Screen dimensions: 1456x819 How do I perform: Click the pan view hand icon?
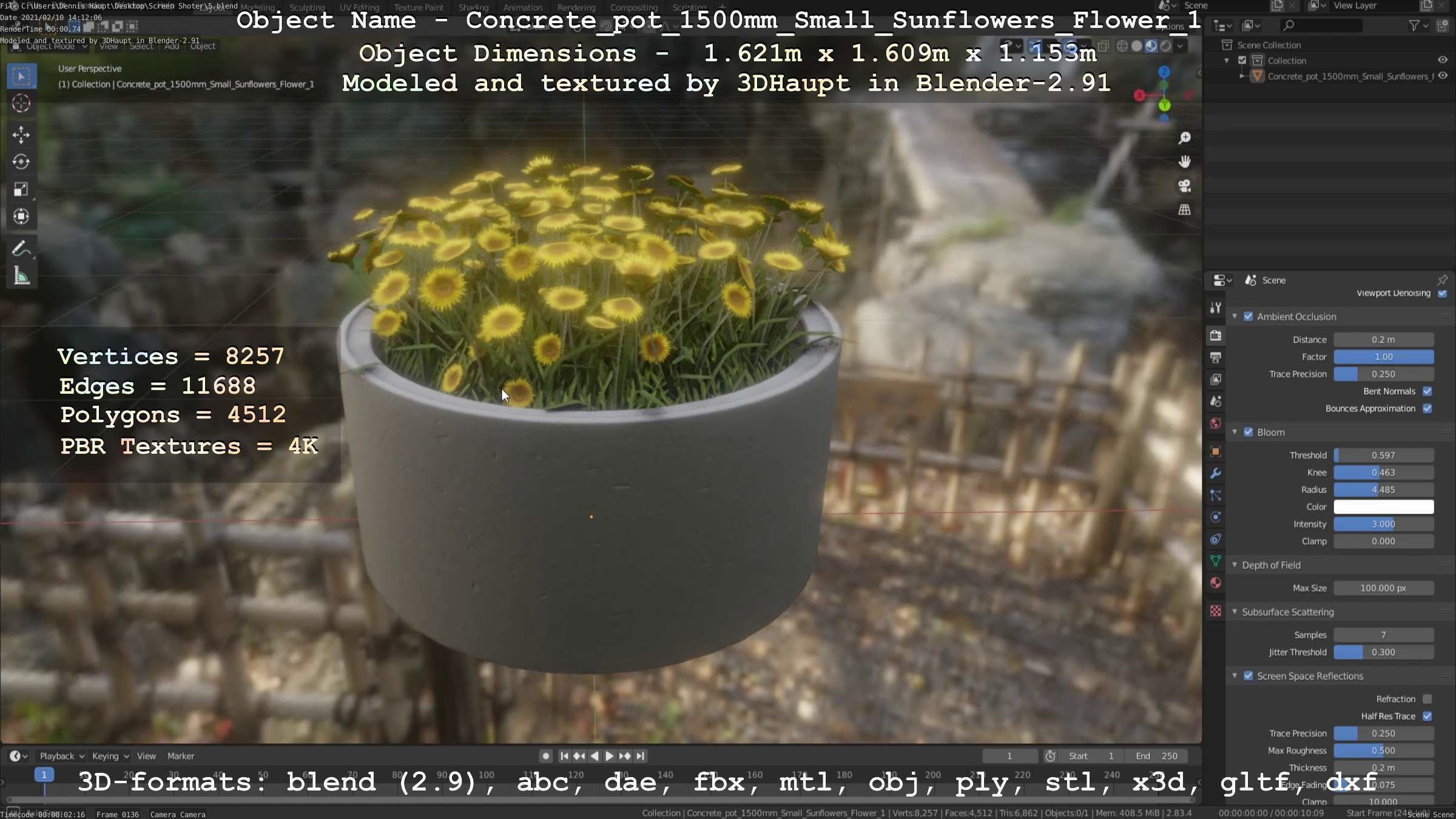[x=1184, y=162]
